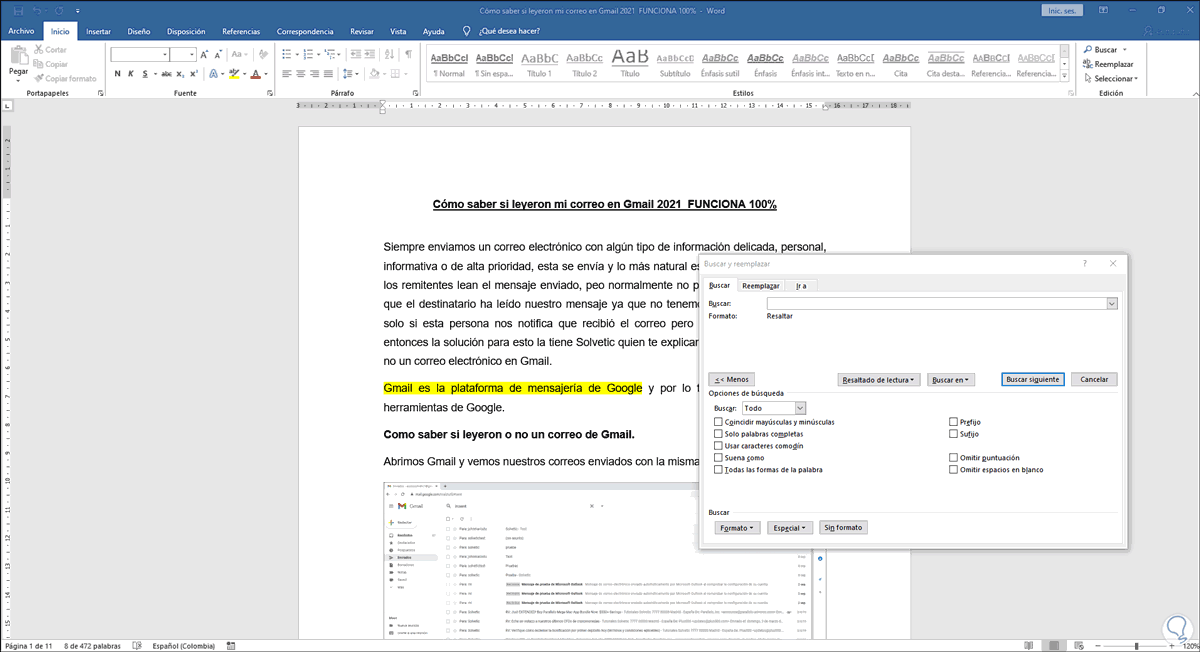Image resolution: width=1200 pixels, height=652 pixels.
Task: Open the Diseño ribbon tab
Action: pyautogui.click(x=139, y=31)
